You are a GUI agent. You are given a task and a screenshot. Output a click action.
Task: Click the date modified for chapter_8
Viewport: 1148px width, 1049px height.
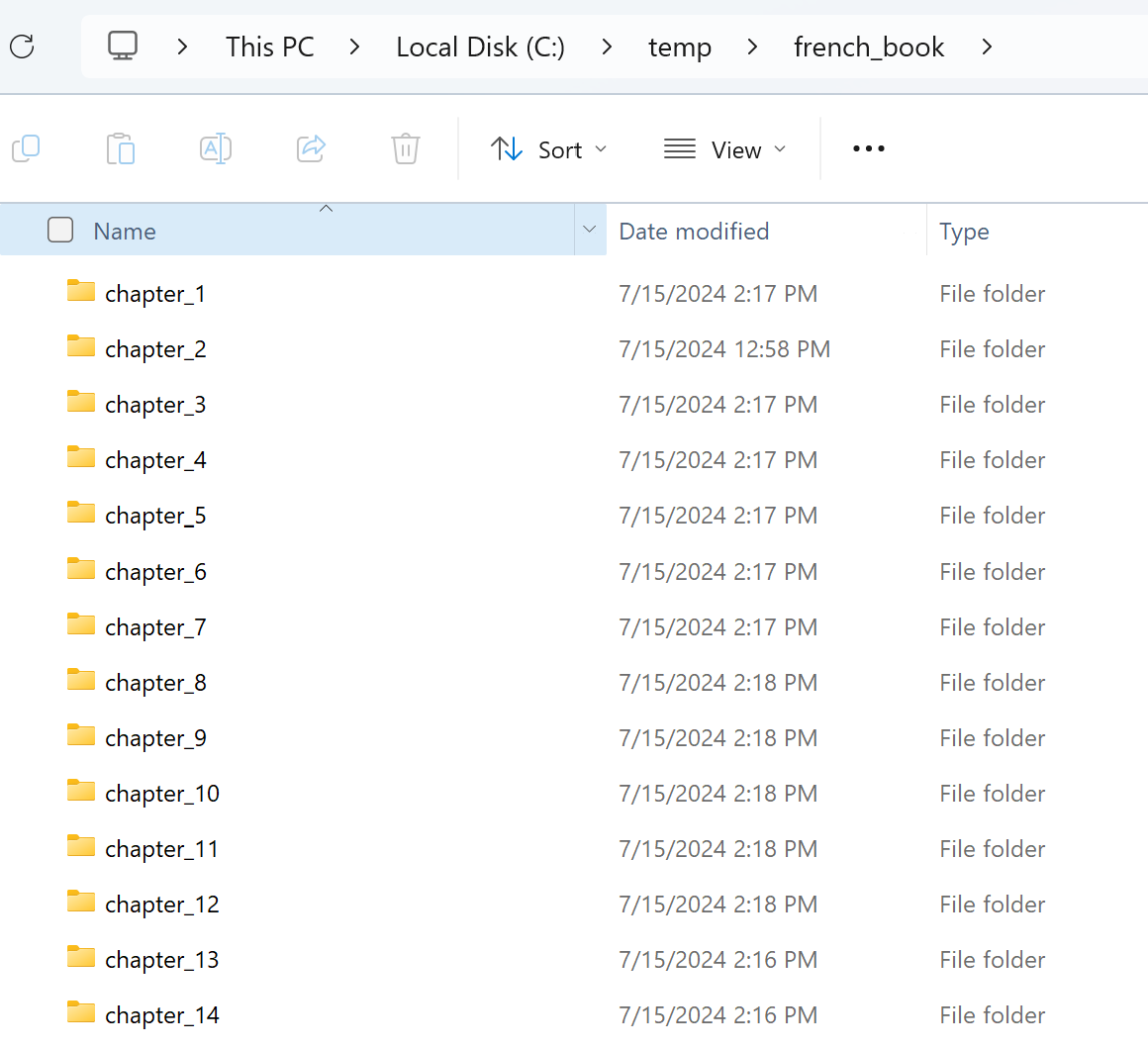pos(718,683)
